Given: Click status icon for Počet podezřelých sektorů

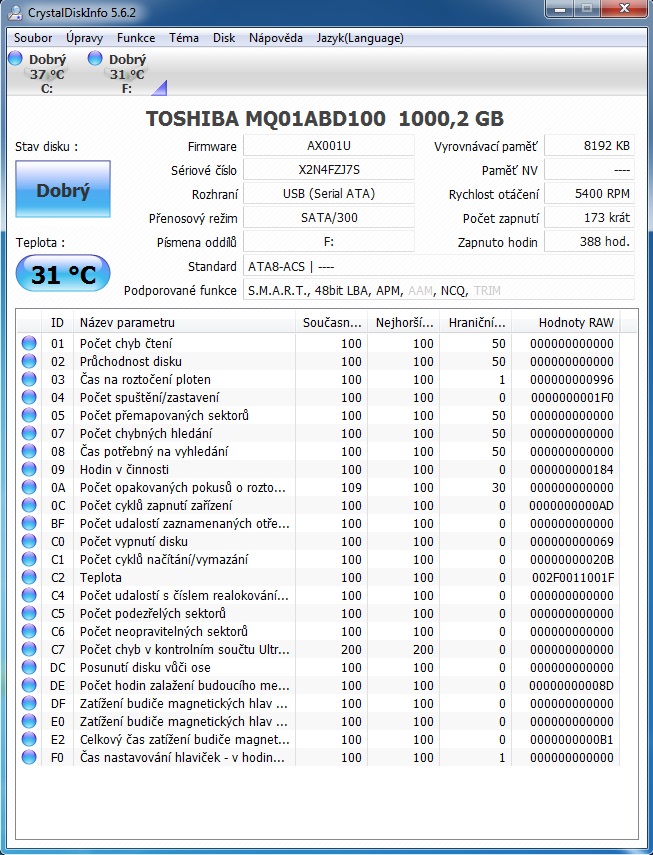Looking at the screenshot, I should (x=29, y=613).
